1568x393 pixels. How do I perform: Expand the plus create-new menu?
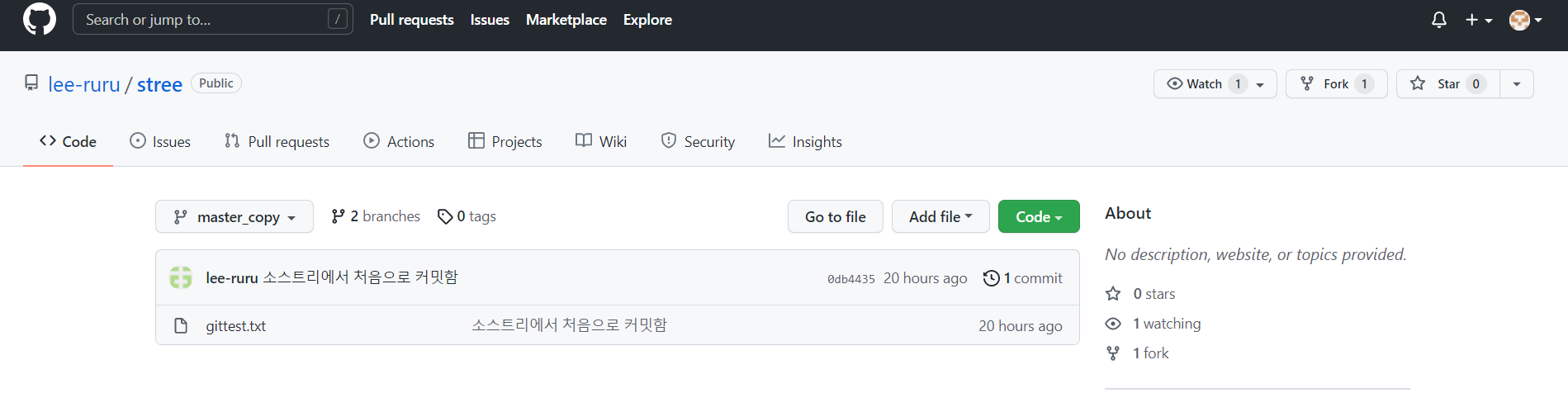pyautogui.click(x=1479, y=20)
